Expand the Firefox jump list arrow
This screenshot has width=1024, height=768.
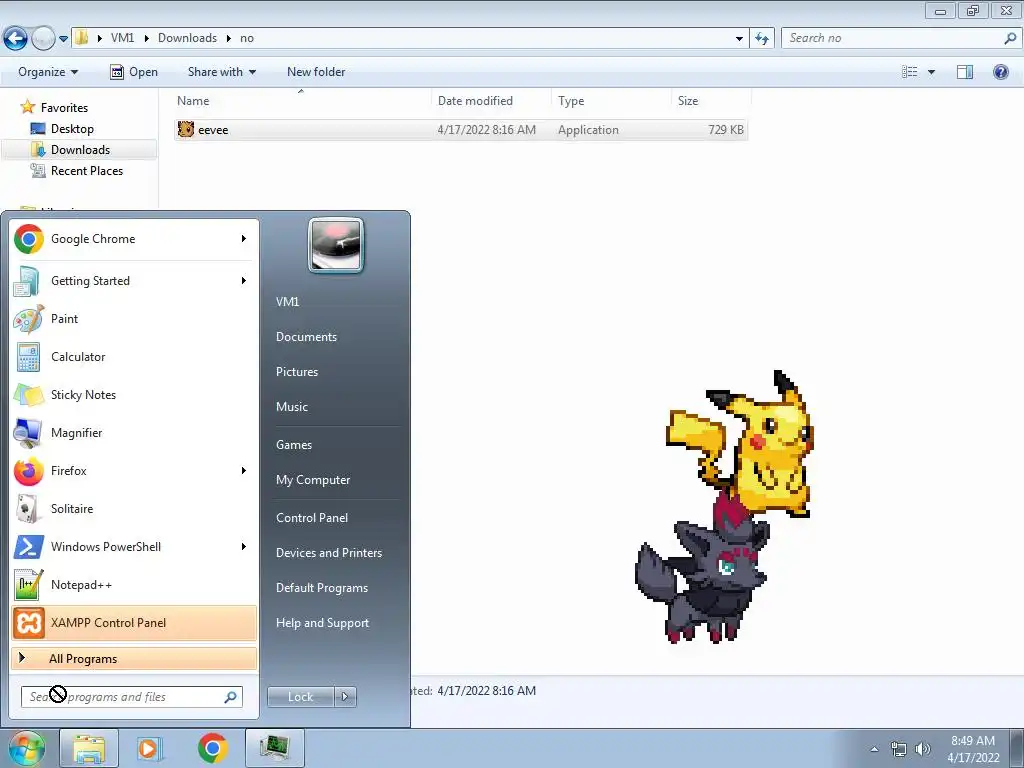[x=244, y=471]
